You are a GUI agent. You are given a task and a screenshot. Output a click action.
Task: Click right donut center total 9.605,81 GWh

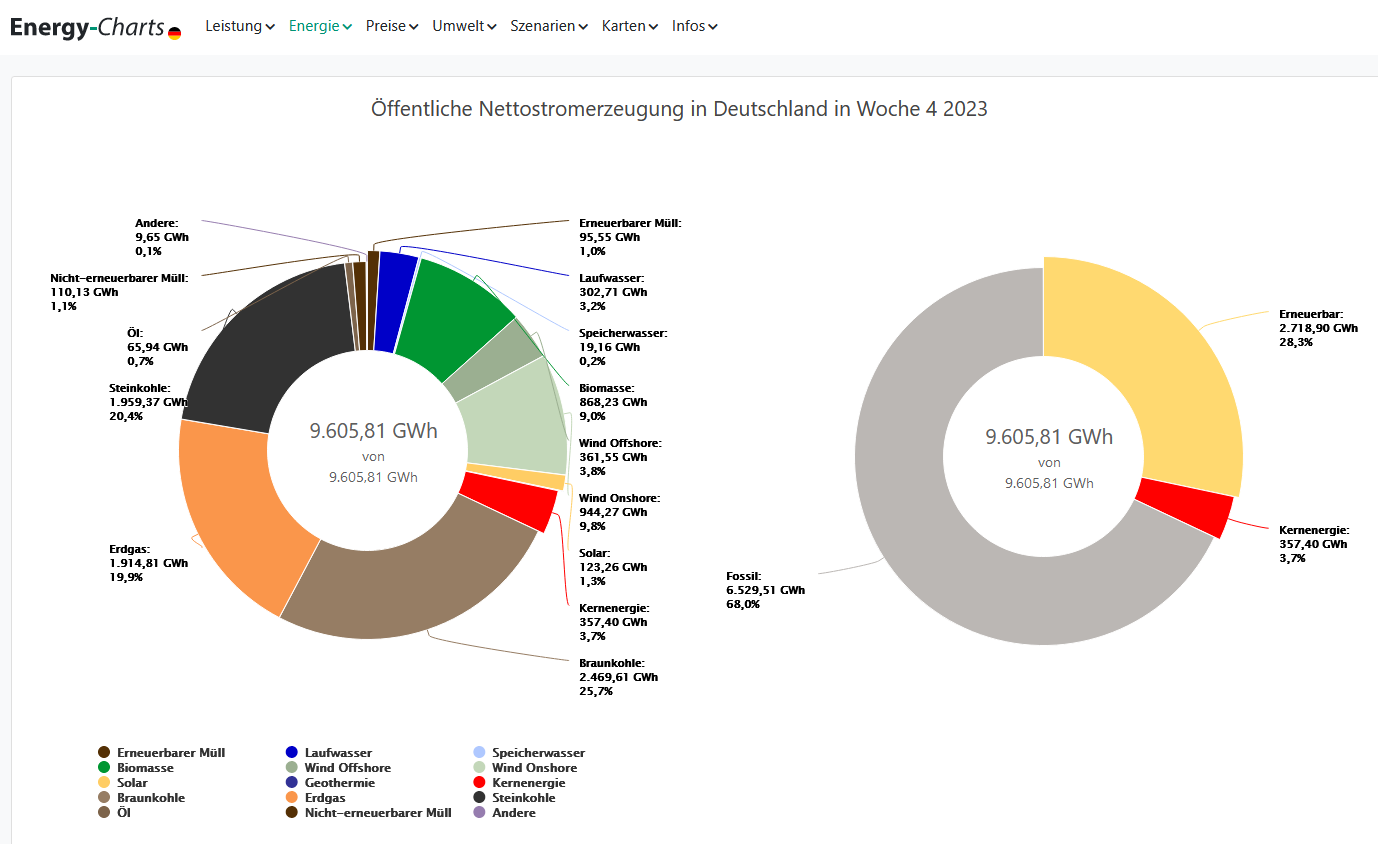pyautogui.click(x=1049, y=437)
